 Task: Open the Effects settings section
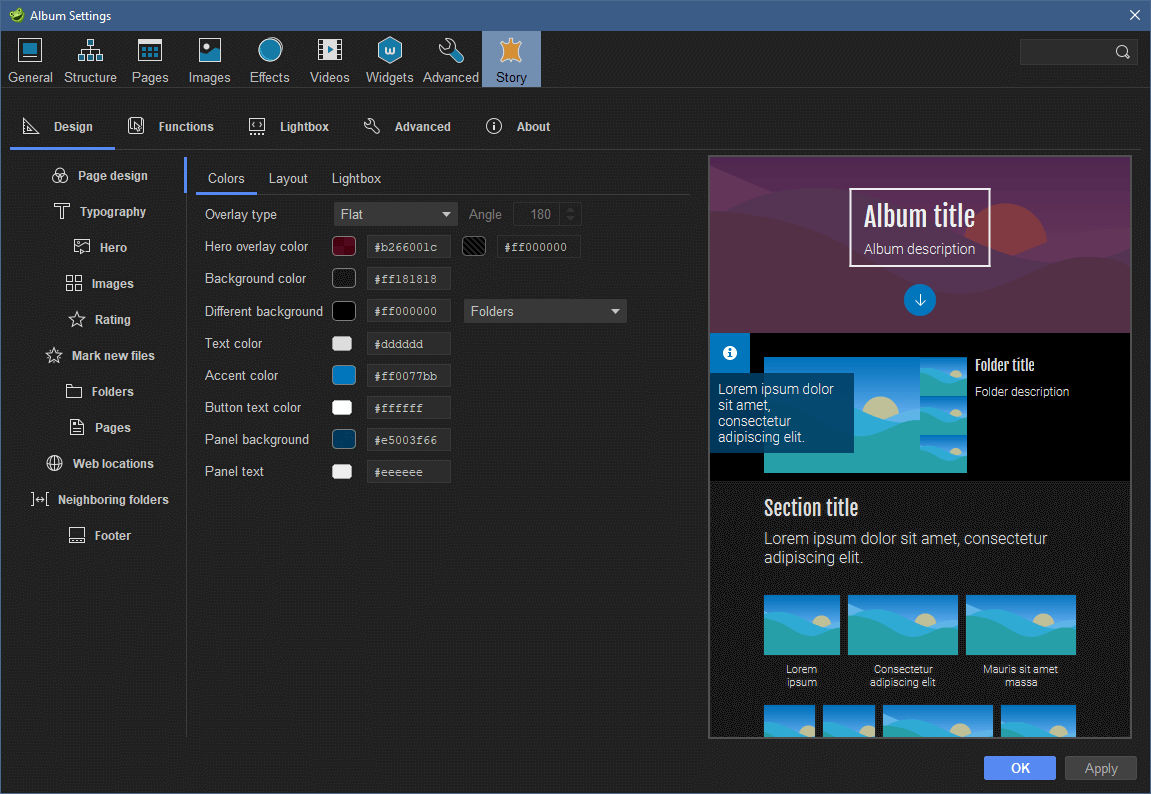coord(269,58)
